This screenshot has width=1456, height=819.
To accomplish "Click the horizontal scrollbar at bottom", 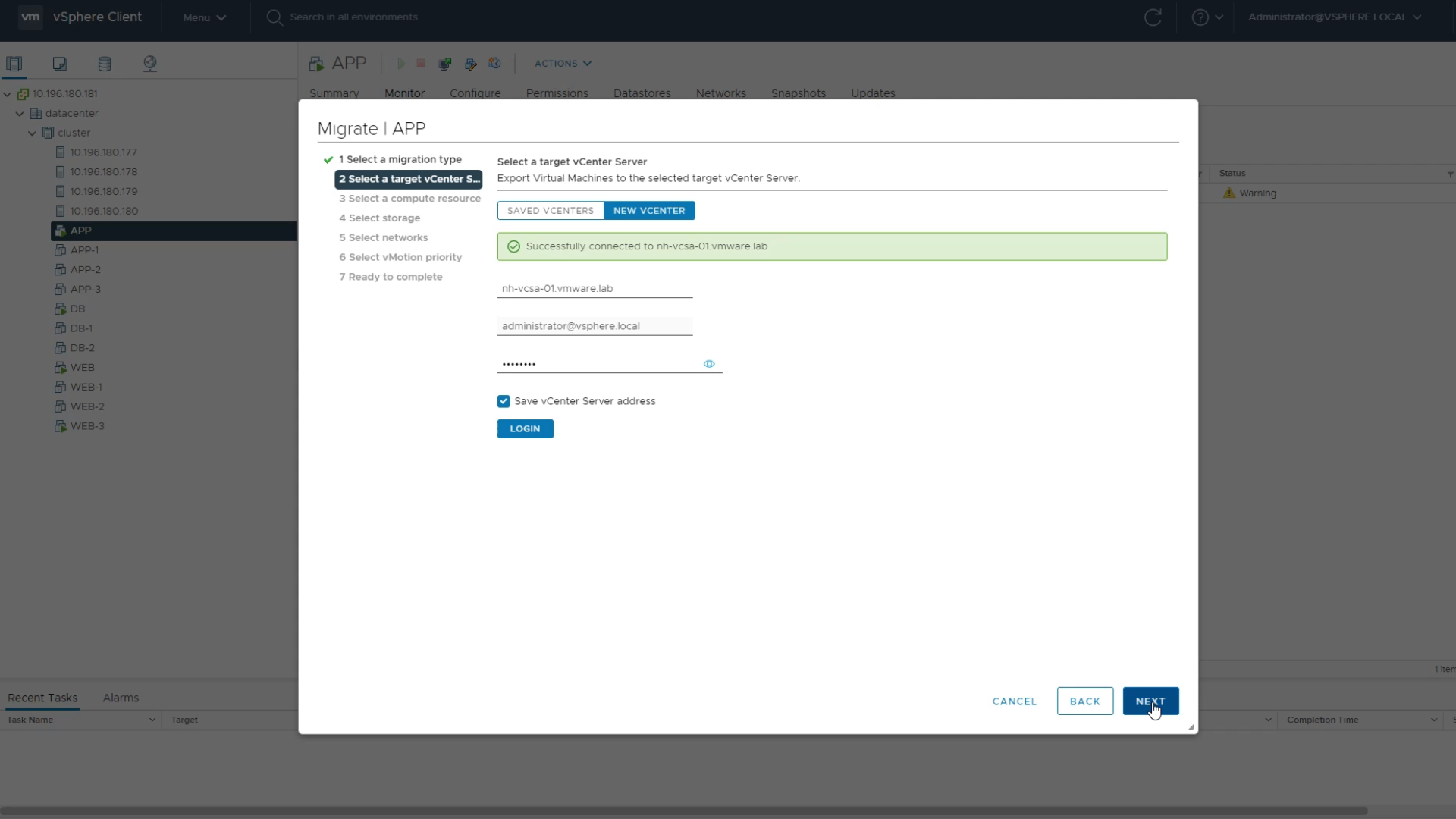I will tap(682, 811).
